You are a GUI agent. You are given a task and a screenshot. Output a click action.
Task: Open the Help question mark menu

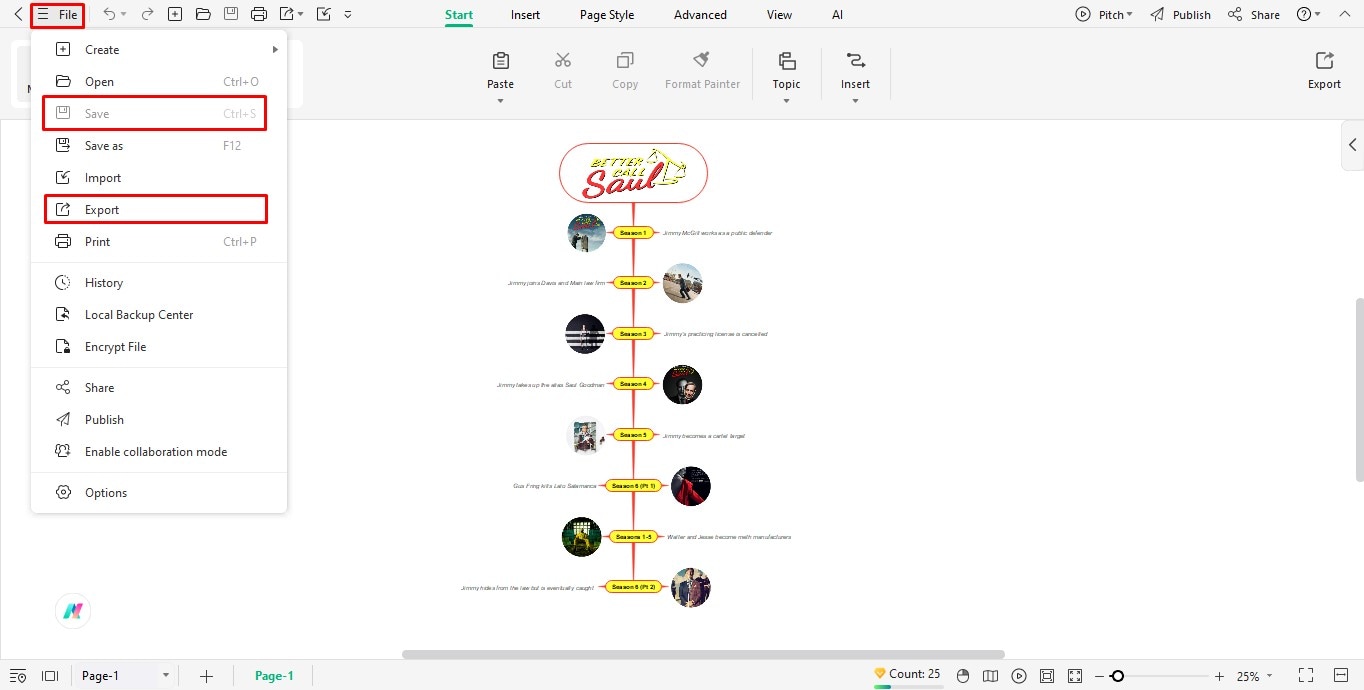(x=1308, y=14)
